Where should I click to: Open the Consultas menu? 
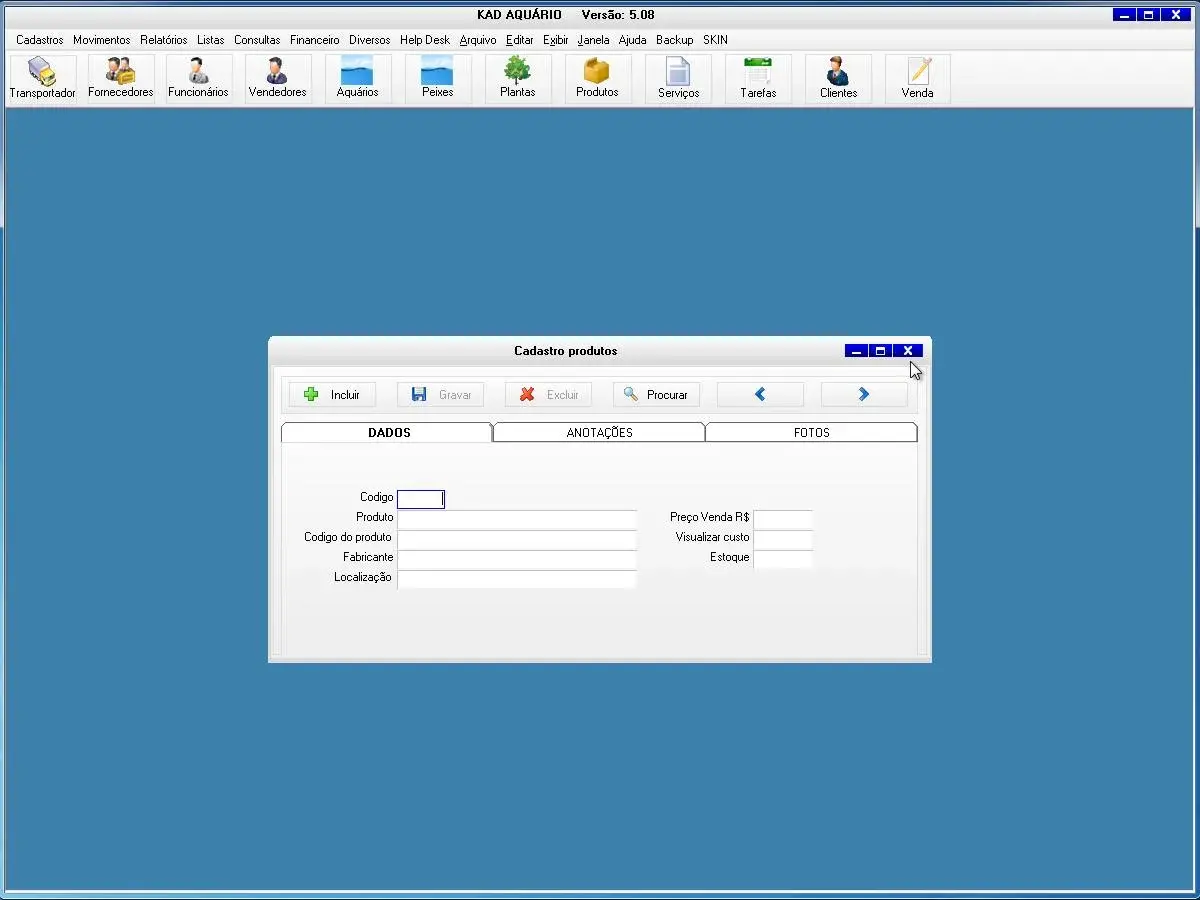[x=257, y=40]
